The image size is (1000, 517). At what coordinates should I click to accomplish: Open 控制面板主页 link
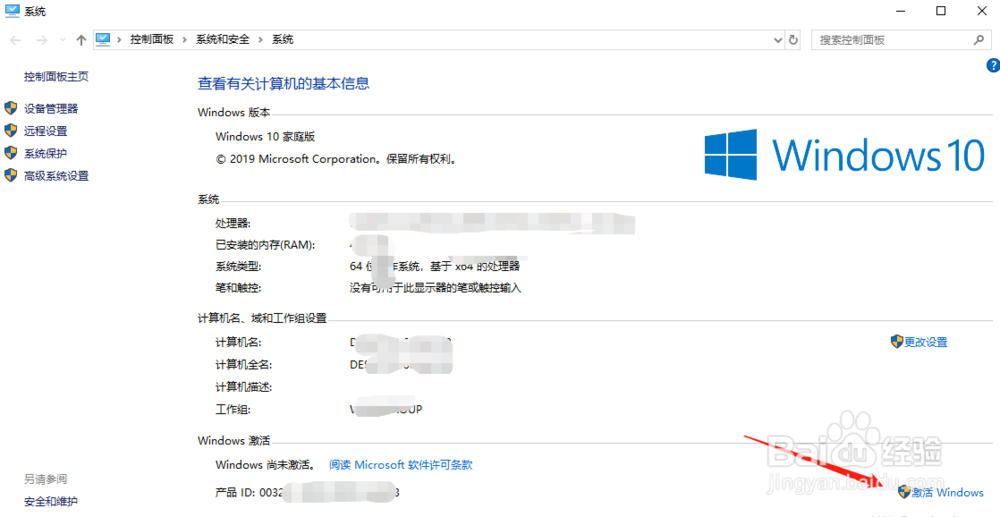point(56,76)
